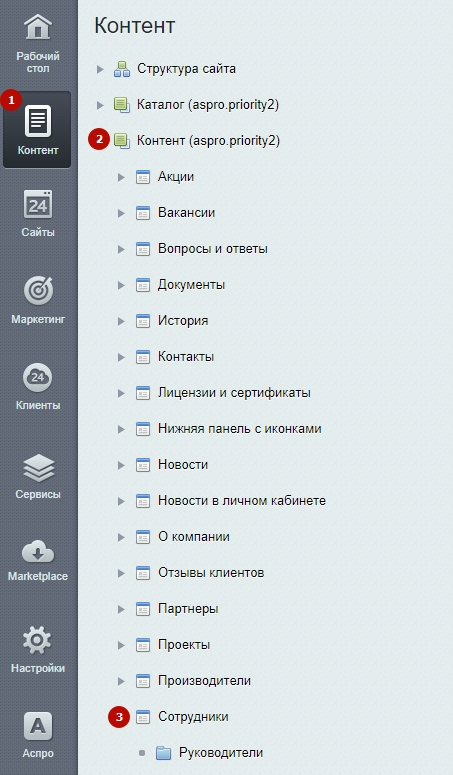Viewport: 453px width, 775px height.
Task: Select the Сотрудники infoblock
Action: pos(193,717)
